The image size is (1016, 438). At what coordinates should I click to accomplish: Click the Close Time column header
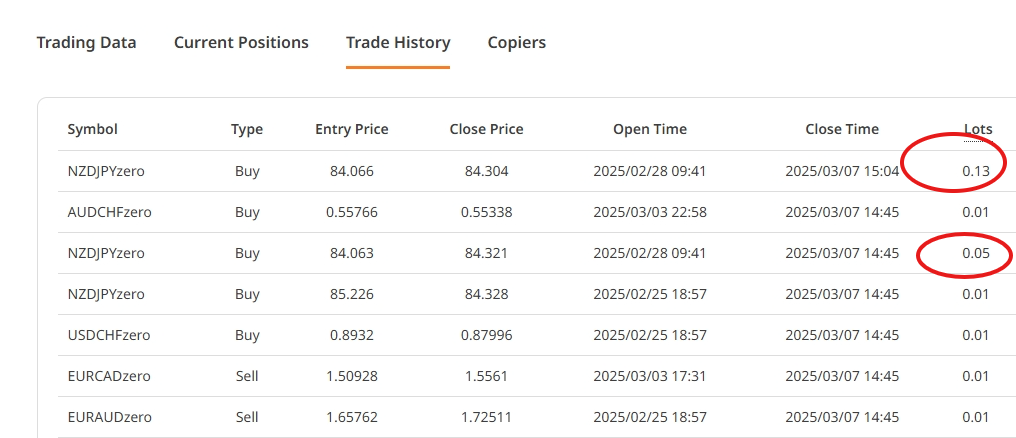tap(842, 129)
